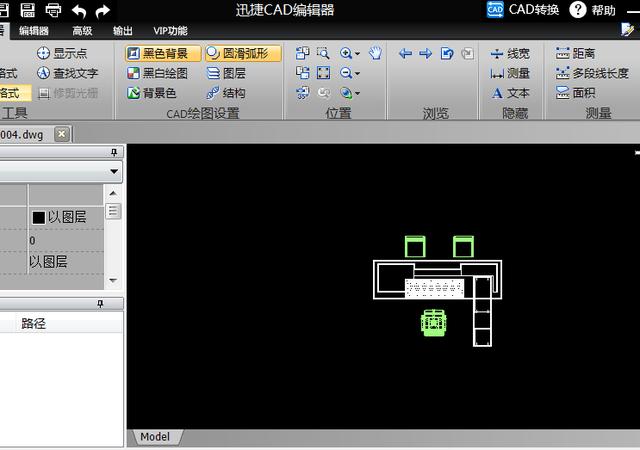The image size is (640, 450).
Task: Select the Pan hand tool
Action: click(376, 53)
